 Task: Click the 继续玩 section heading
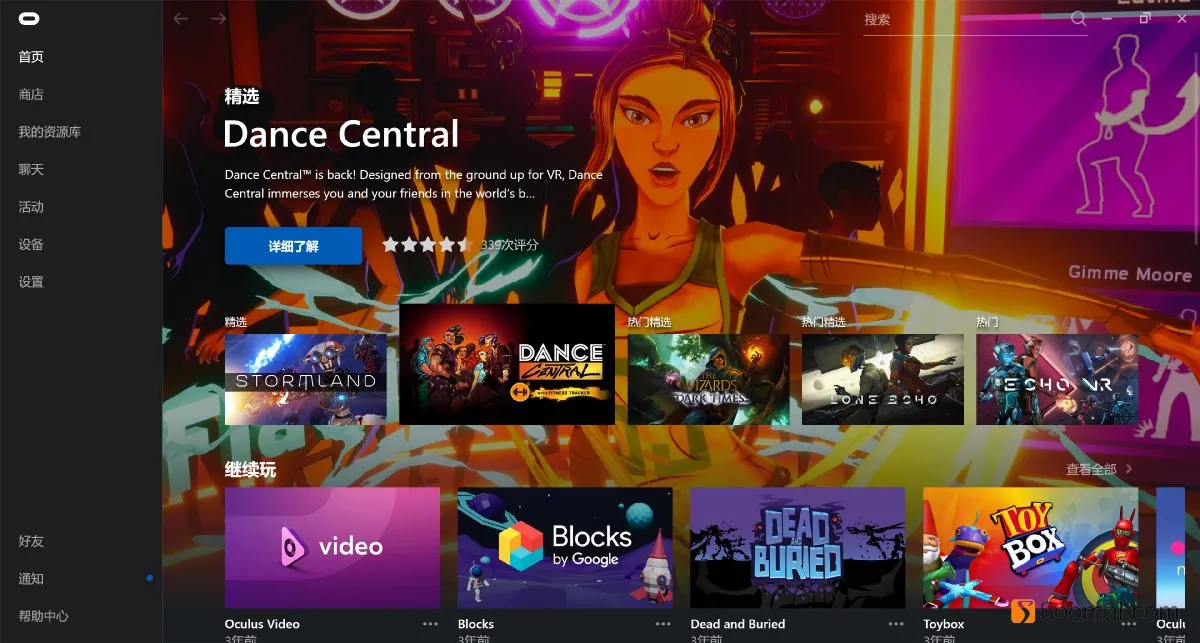coord(250,469)
